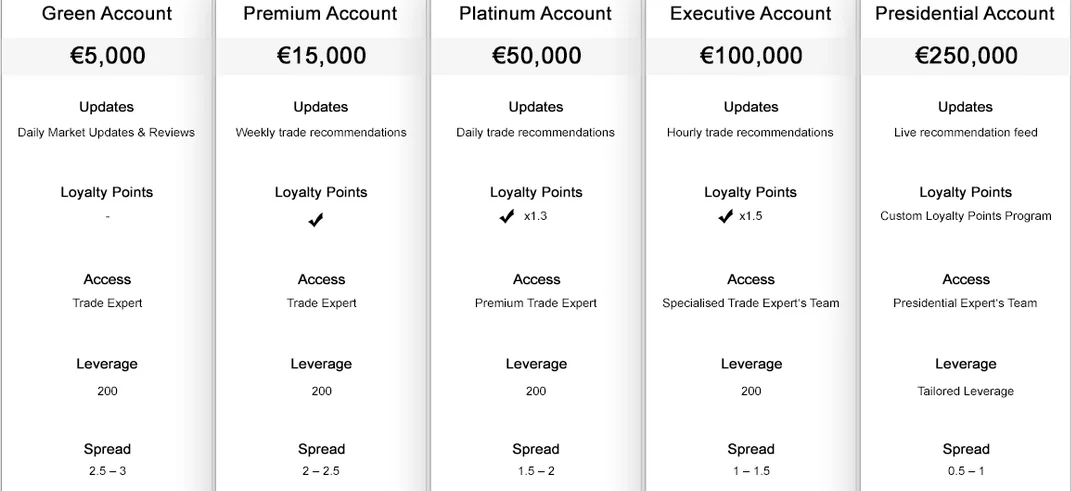
Task: Click the Premium Account loyalty checkmark
Action: [x=316, y=220]
